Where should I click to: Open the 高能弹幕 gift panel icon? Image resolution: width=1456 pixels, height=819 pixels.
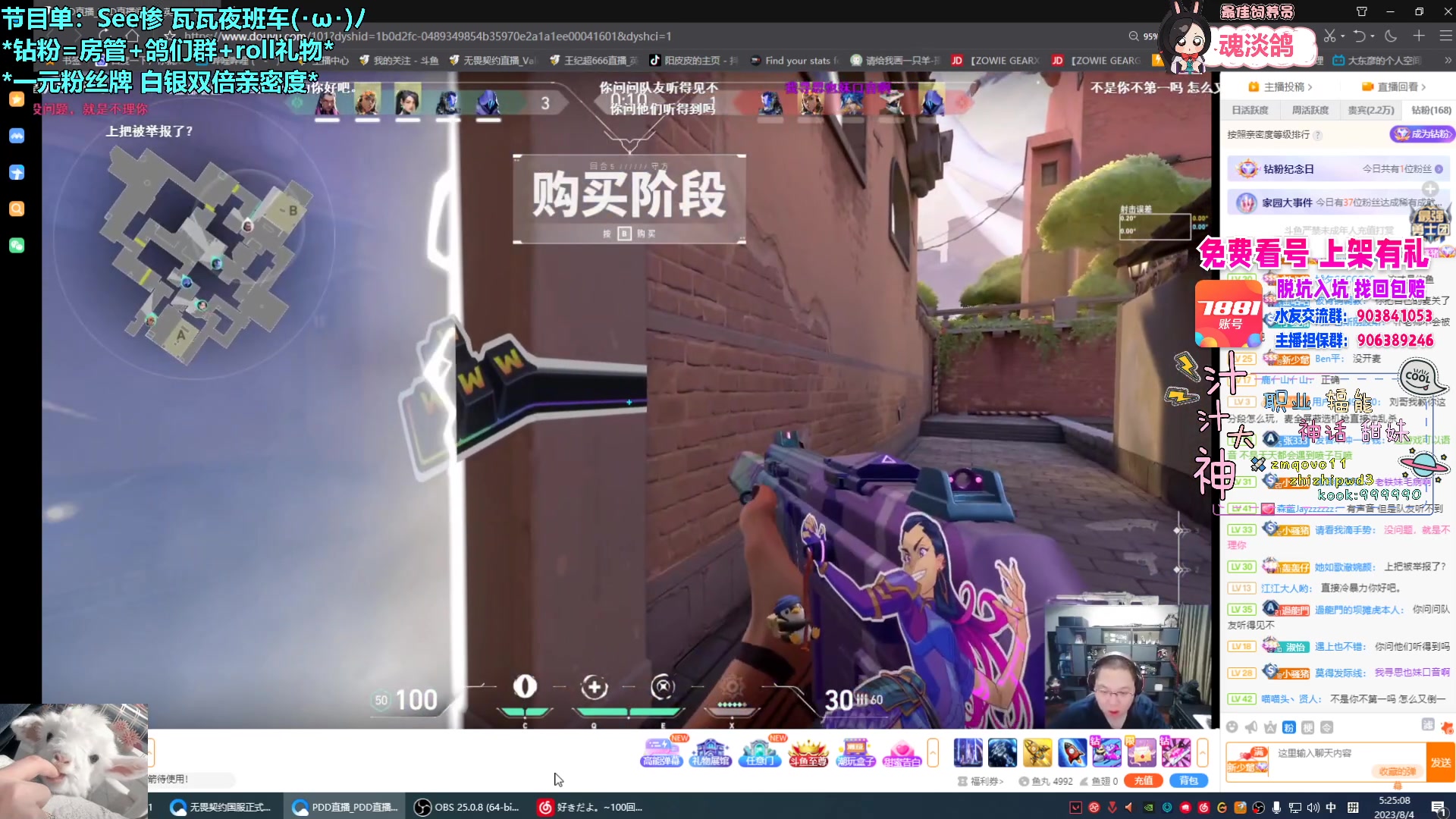tap(664, 752)
